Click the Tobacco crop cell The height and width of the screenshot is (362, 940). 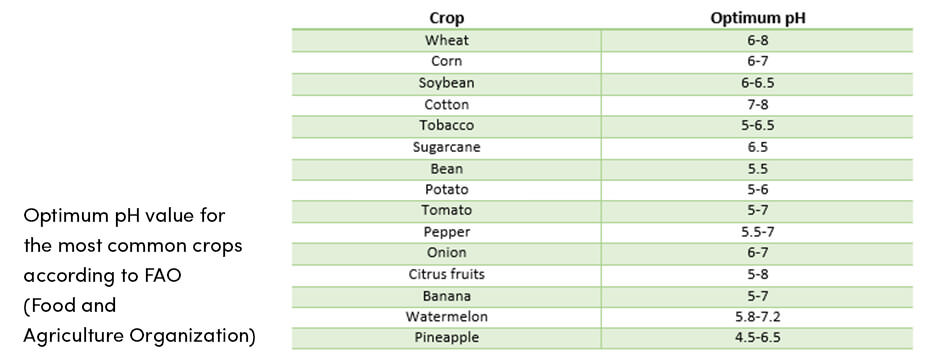click(x=447, y=126)
